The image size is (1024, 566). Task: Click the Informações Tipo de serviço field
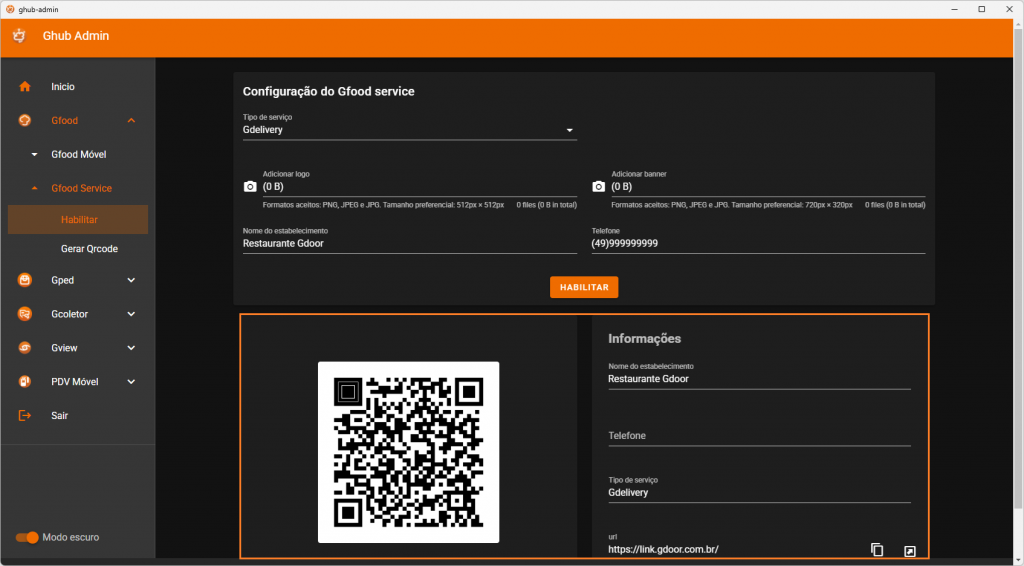pyautogui.click(x=759, y=492)
